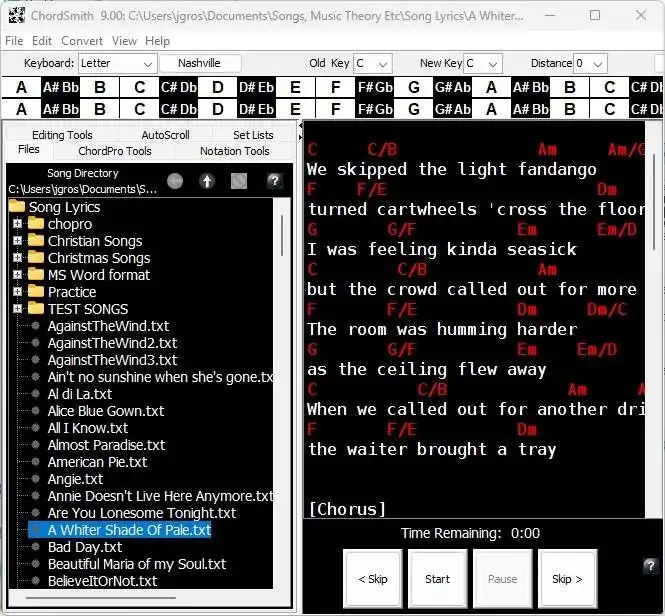Click first F#Gb key in top keyboard row
The image size is (665, 616).
[x=375, y=87]
